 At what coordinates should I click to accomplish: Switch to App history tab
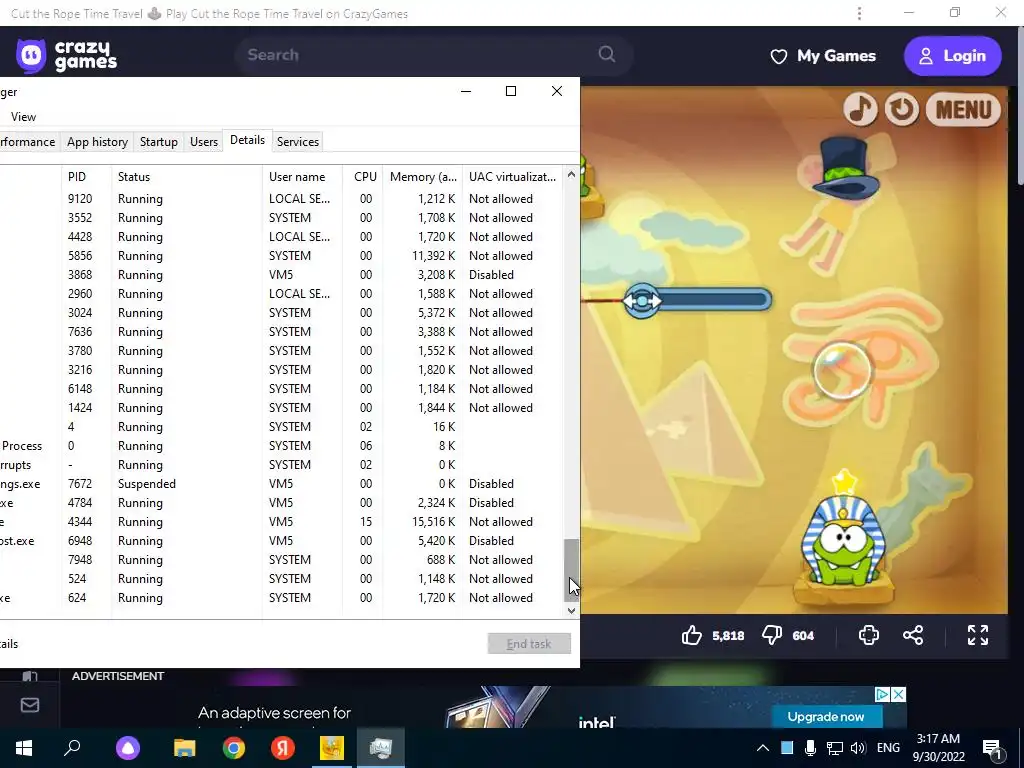(x=97, y=142)
